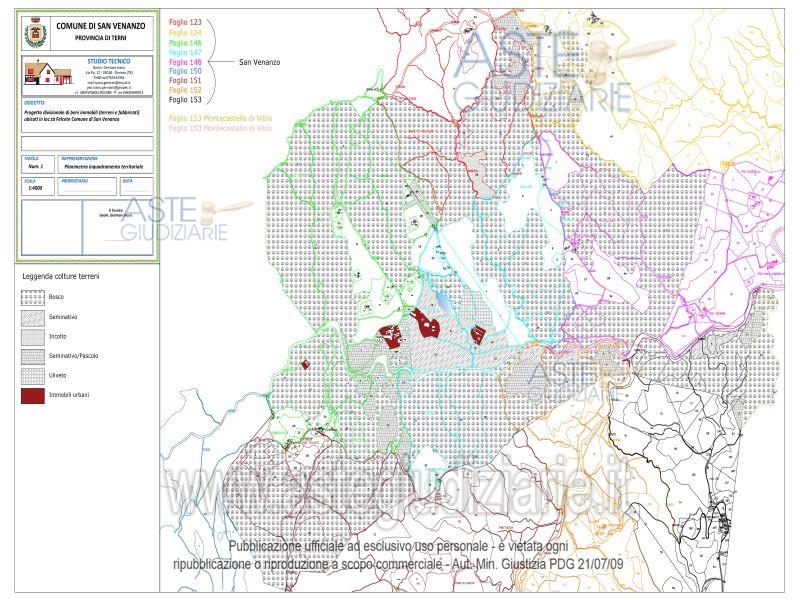Select the Bosco dotted pattern legend swatch
Screen dimensions: 800x600
33,297
